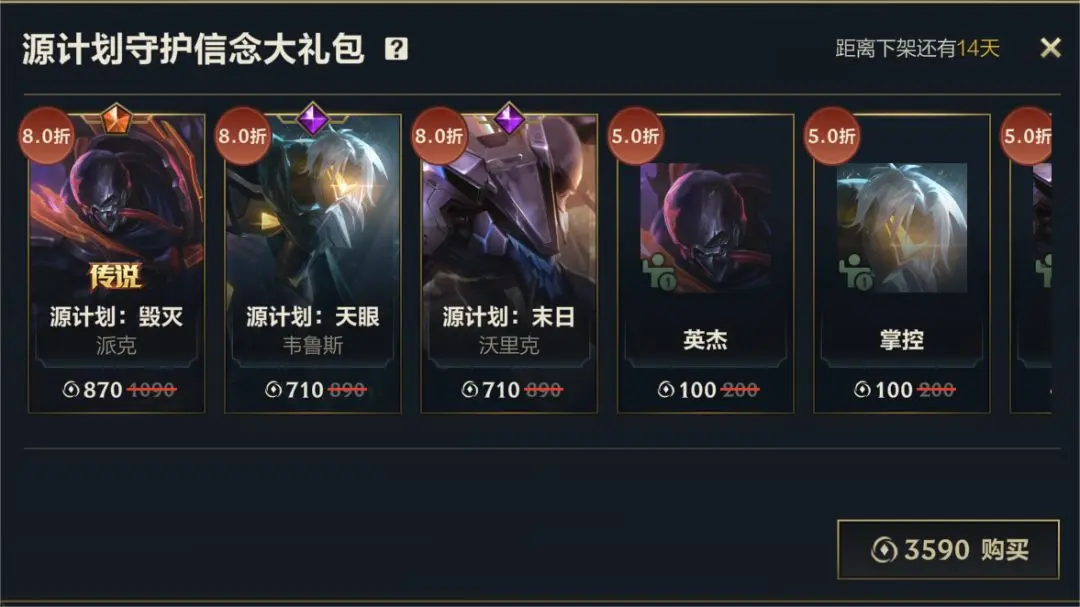Click the 3590 购买 purchase button
The width and height of the screenshot is (1080, 607).
click(948, 549)
